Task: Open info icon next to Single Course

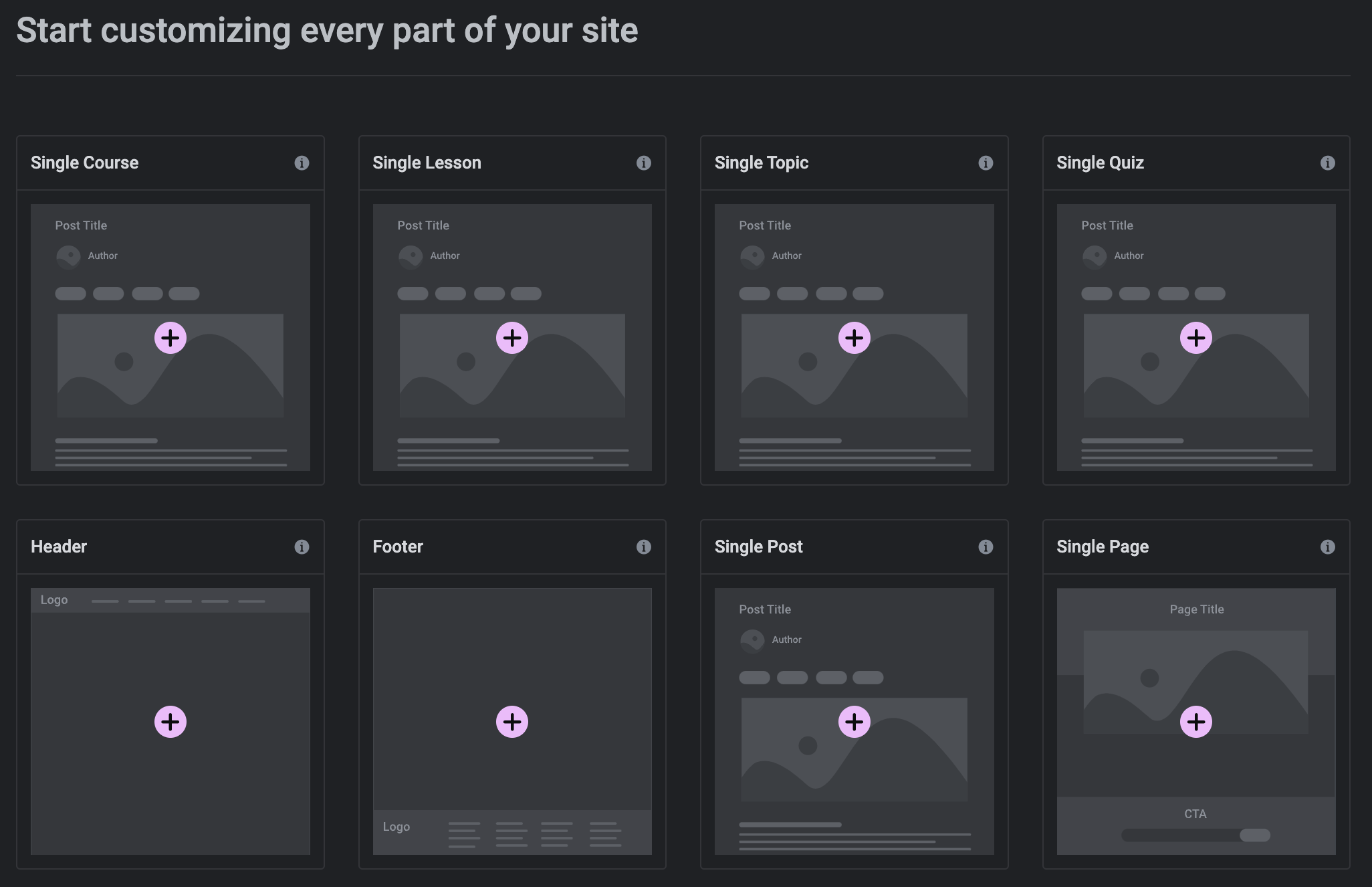Action: coord(302,163)
